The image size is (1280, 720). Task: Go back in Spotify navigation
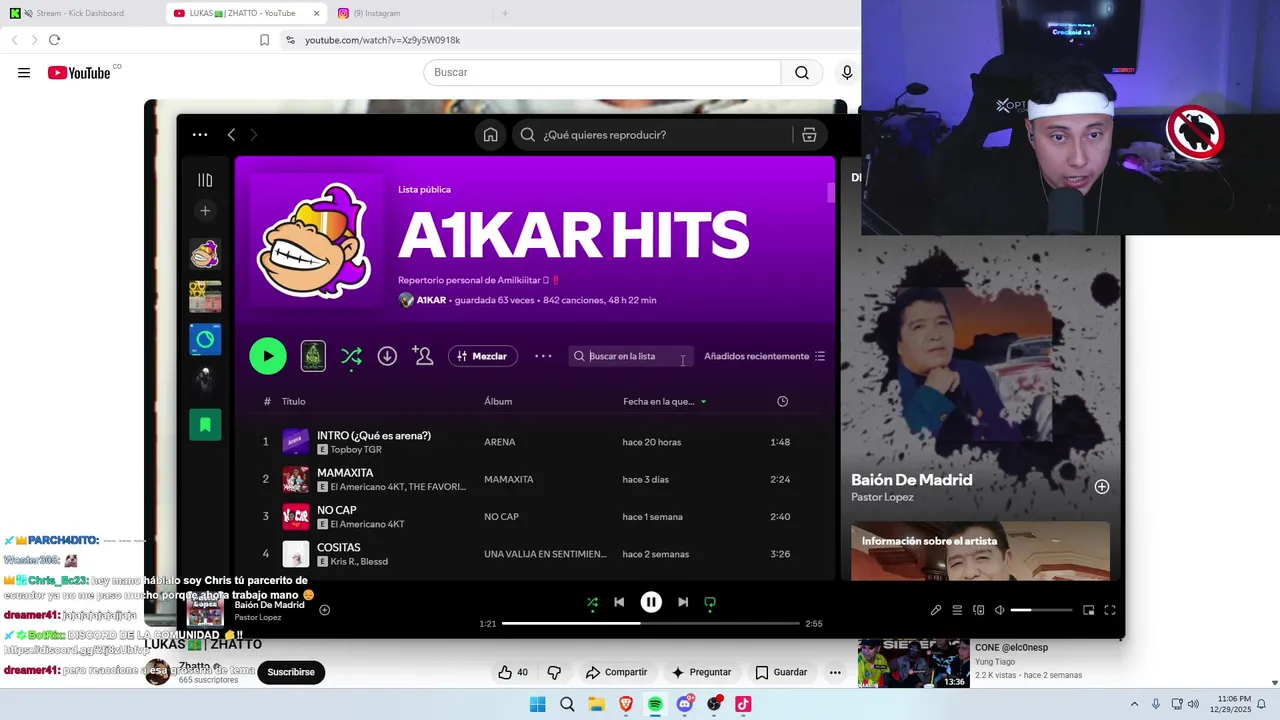pyautogui.click(x=231, y=135)
